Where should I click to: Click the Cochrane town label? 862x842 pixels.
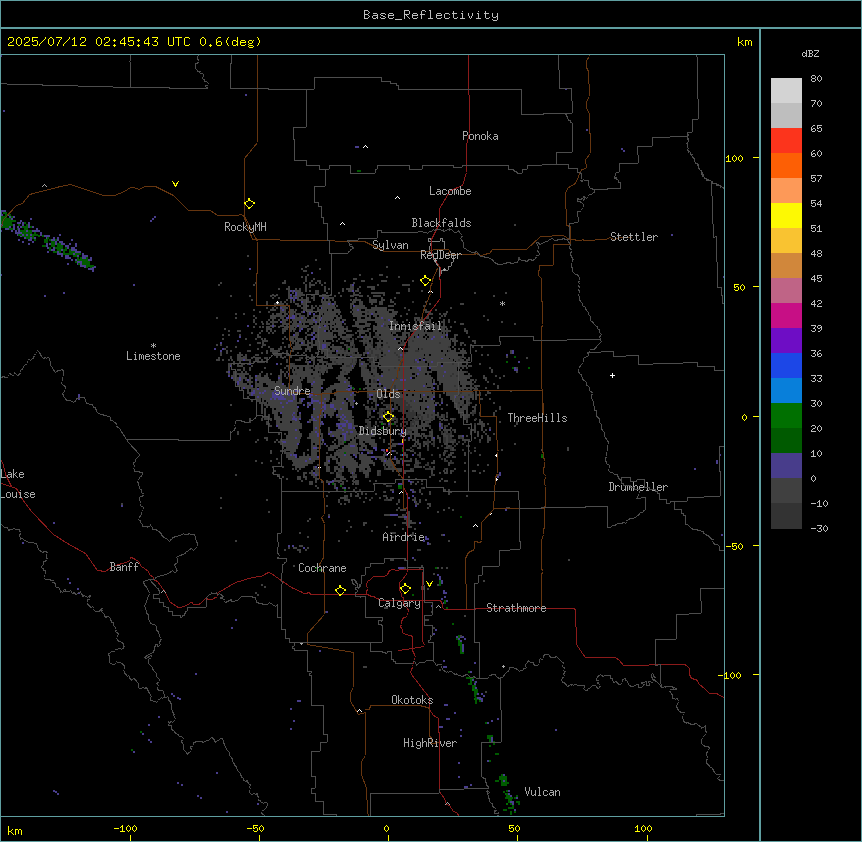pyautogui.click(x=322, y=568)
